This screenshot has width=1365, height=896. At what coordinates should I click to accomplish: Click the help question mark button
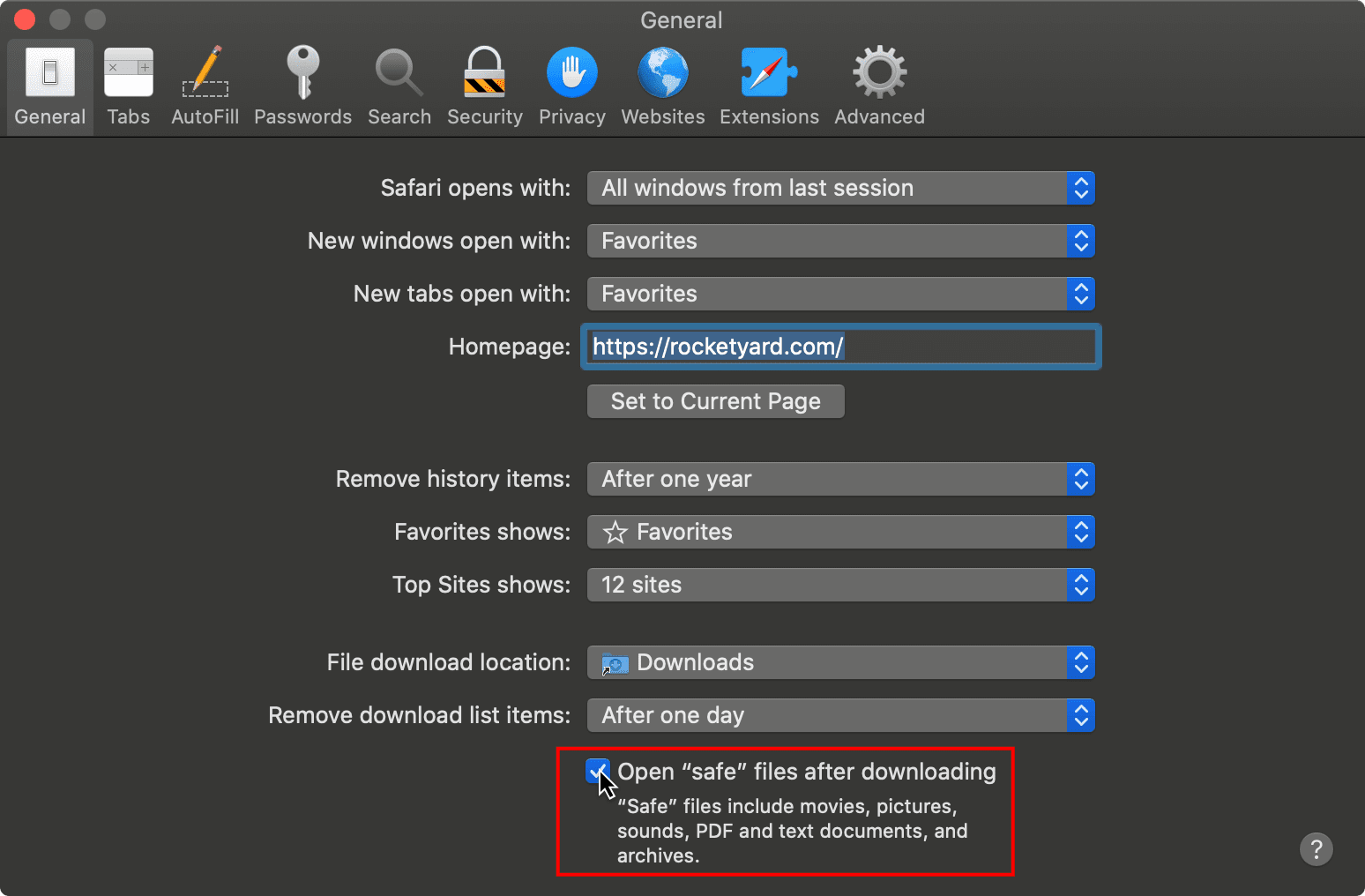1316,849
